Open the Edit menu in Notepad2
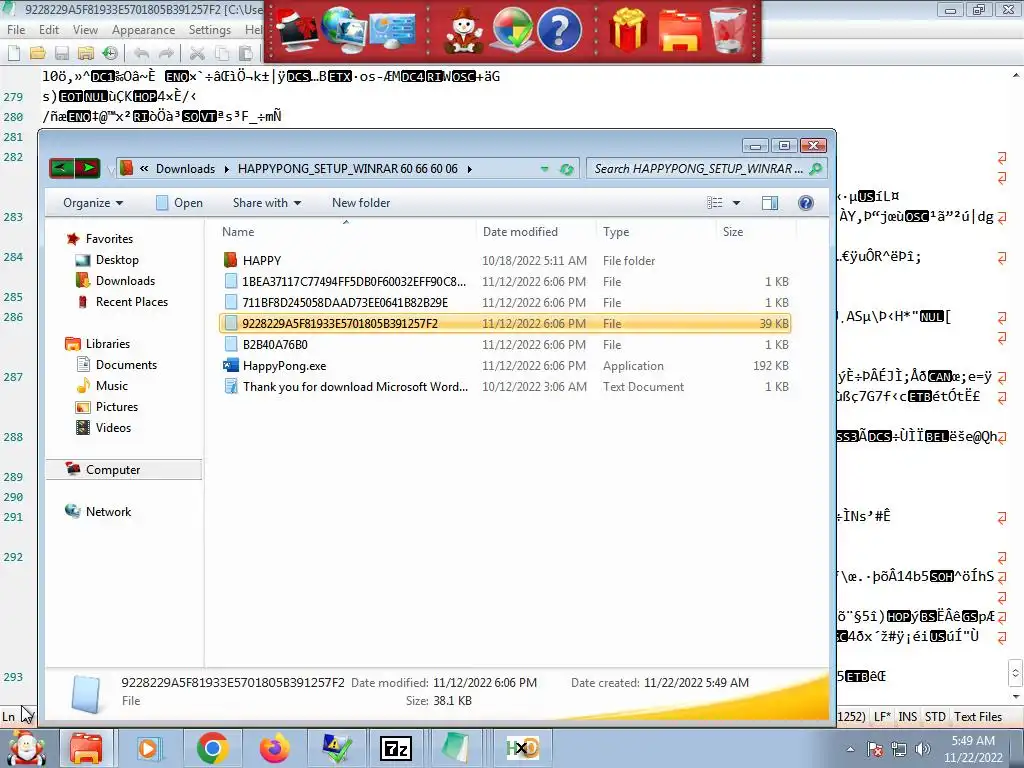Viewport: 1024px width, 768px height. (48, 30)
